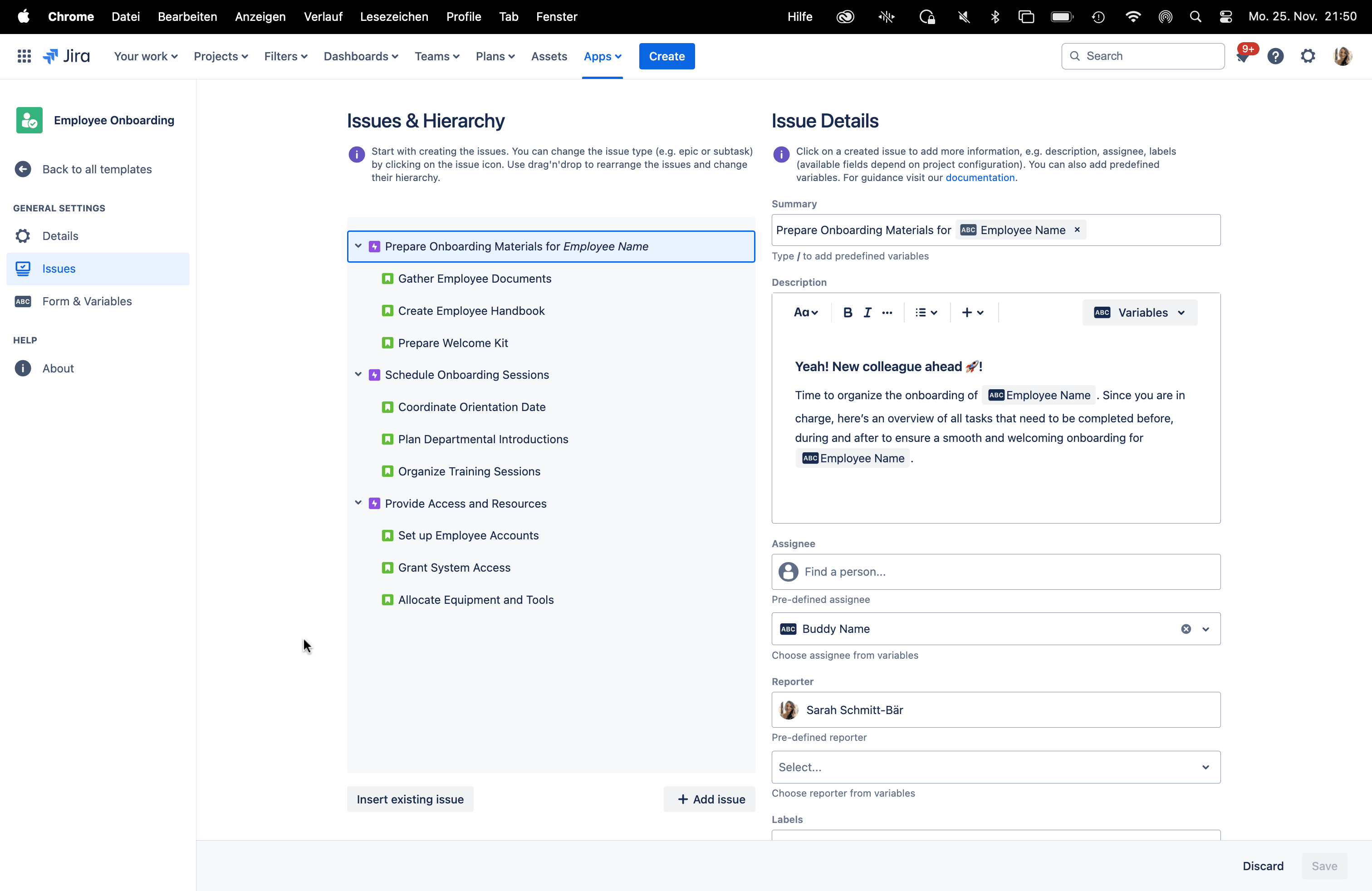Screen dimensions: 1372x891
Task: Open the documentation link
Action: click(x=980, y=177)
